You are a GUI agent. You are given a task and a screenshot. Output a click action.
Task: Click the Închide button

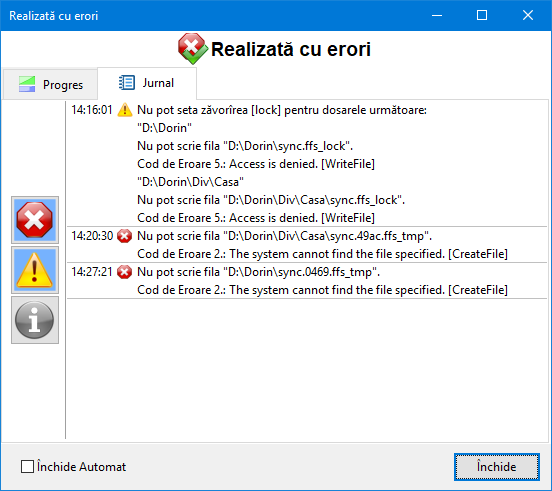point(496,467)
